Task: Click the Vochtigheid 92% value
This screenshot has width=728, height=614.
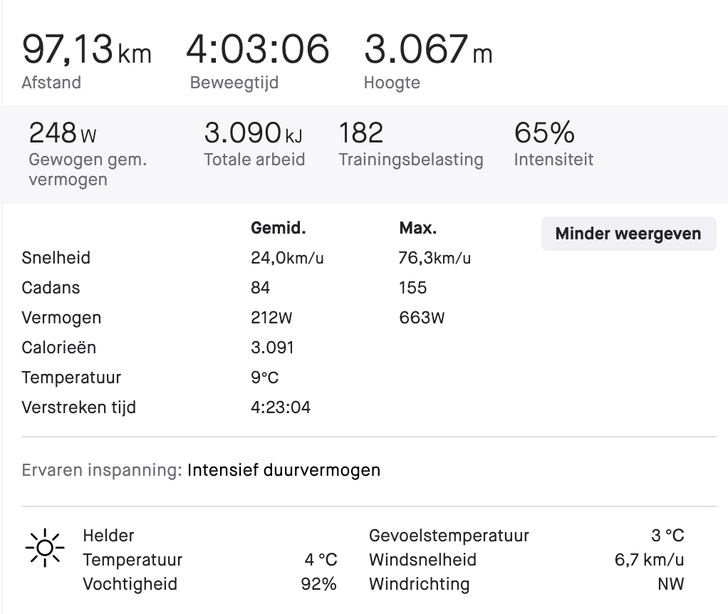Action: 319,584
